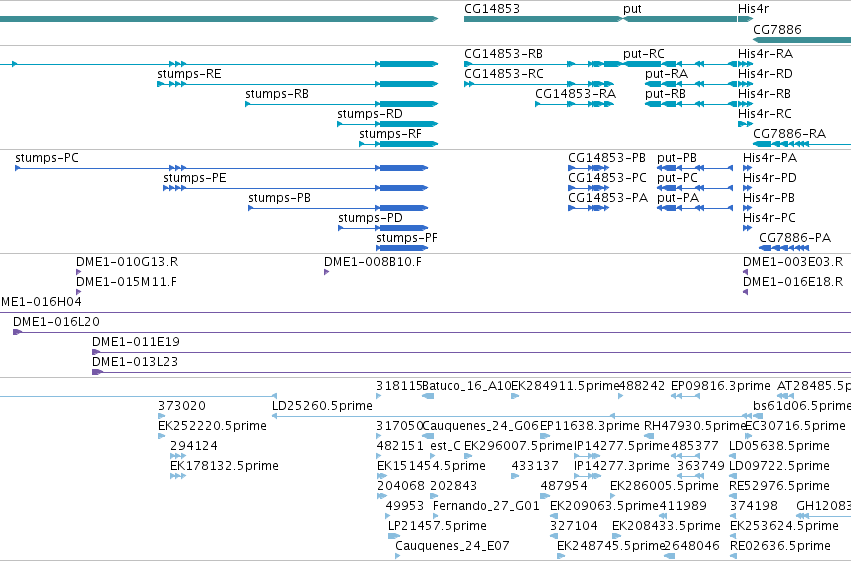
Task: Click the His4r-PC protein label
Action: coord(769,218)
